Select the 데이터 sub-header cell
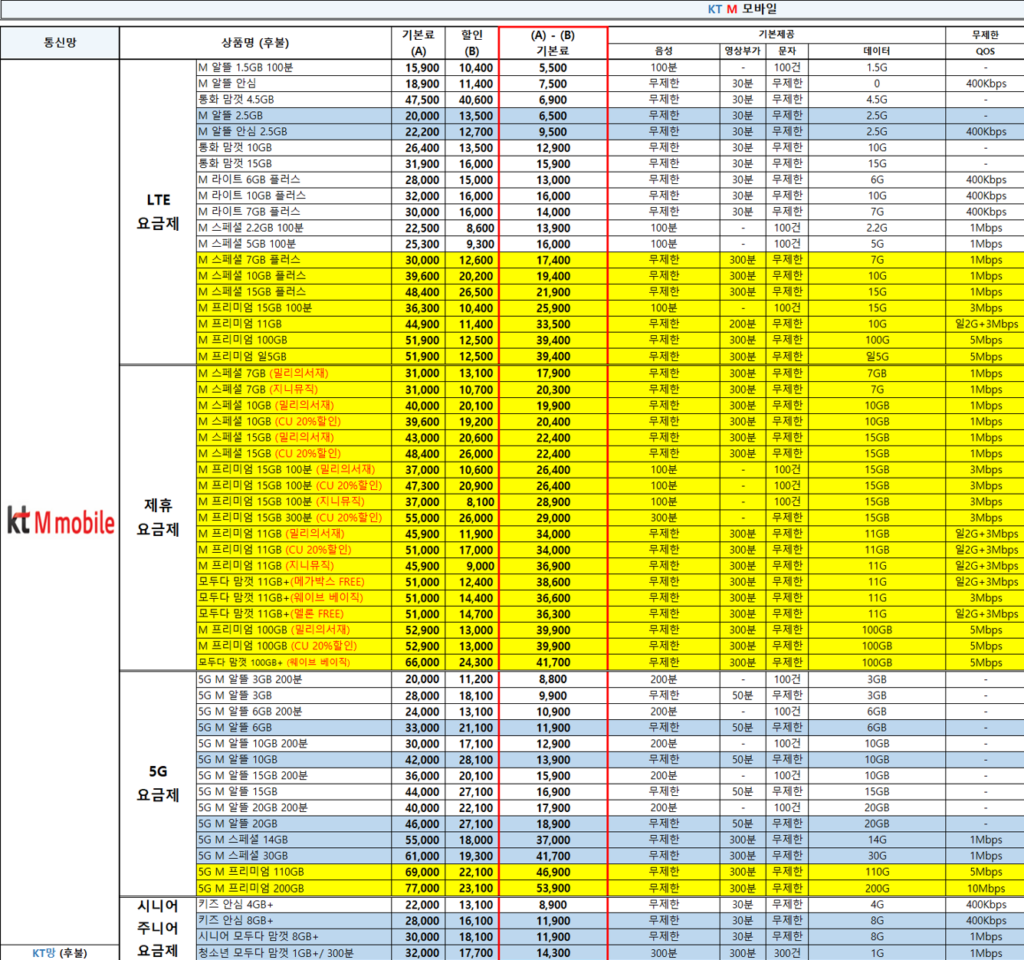Viewport: 1024px width, 960px height. pos(876,51)
